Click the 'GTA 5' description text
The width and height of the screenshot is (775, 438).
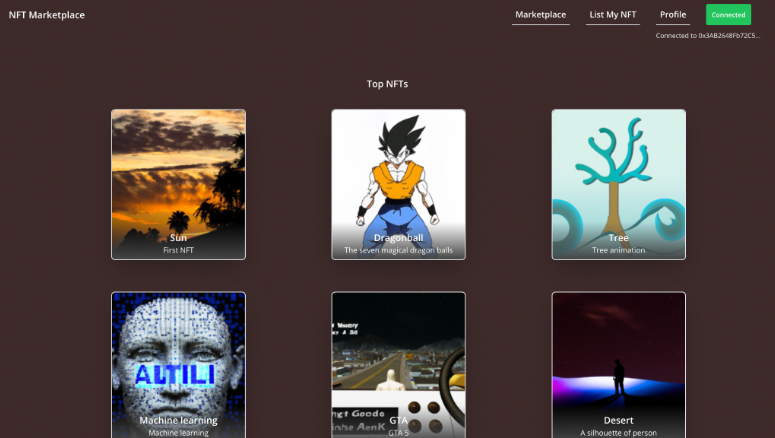(398, 433)
